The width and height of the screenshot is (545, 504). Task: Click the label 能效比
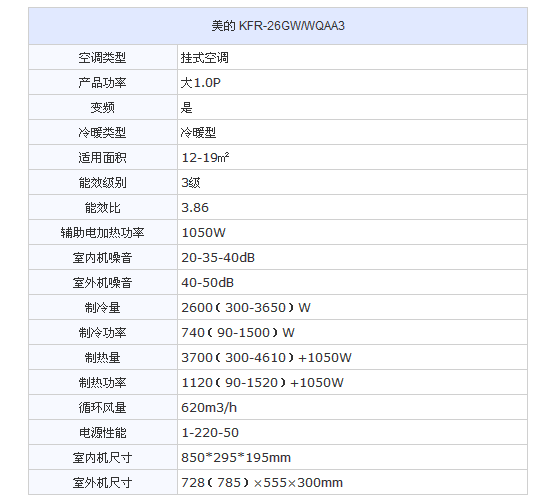(x=102, y=208)
